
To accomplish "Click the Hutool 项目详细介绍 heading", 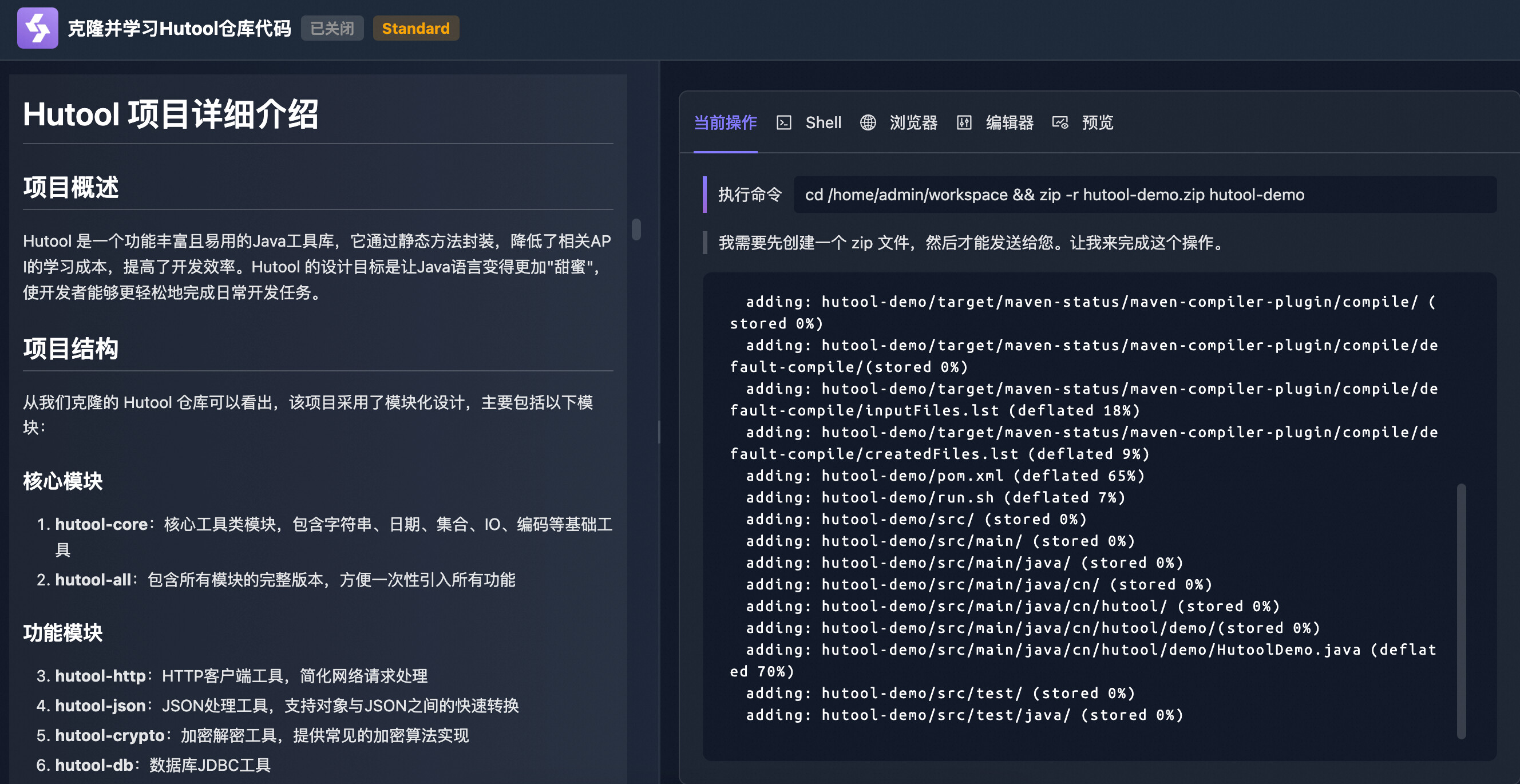I will (171, 114).
